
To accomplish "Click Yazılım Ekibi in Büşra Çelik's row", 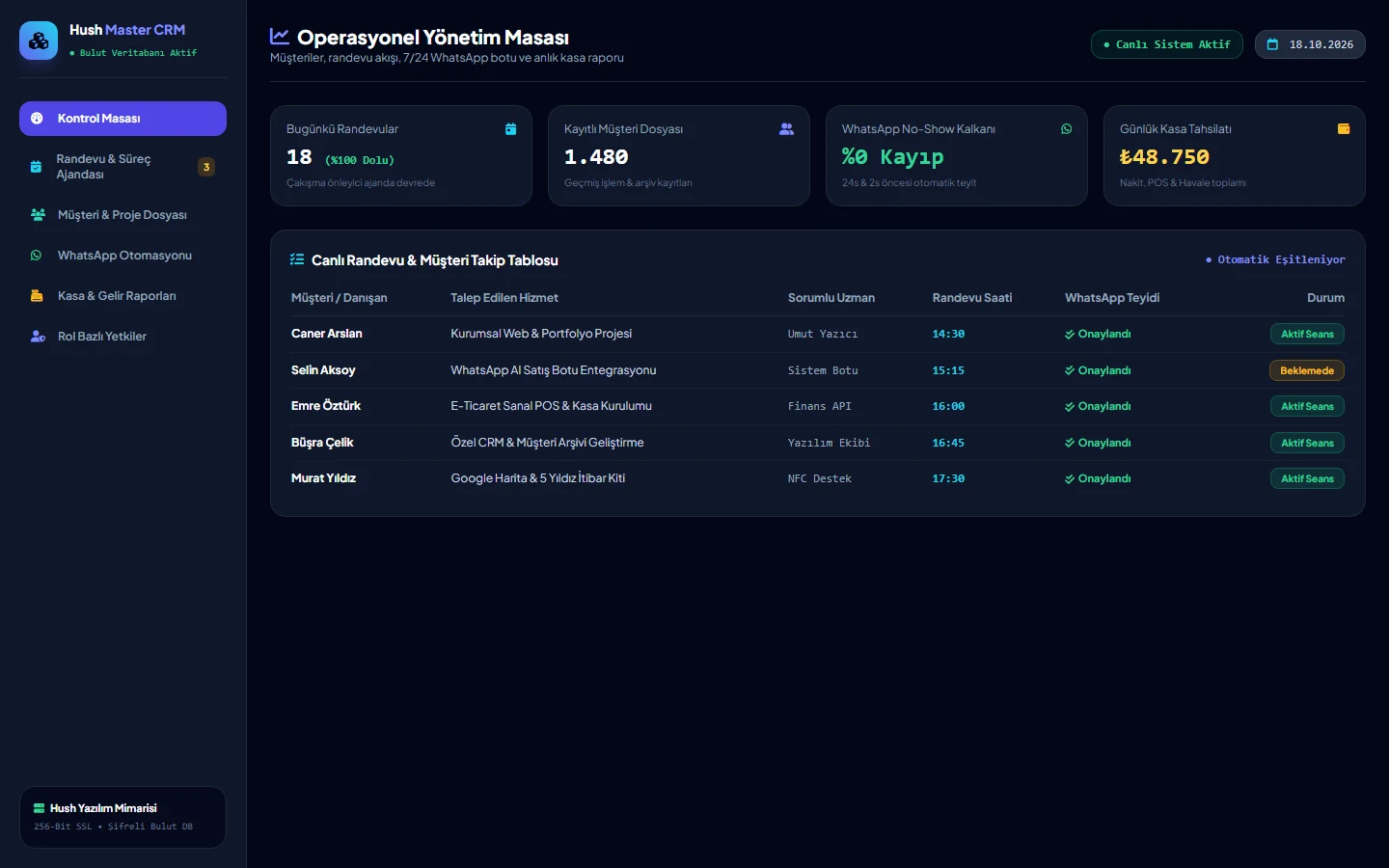I will pyautogui.click(x=829, y=443).
